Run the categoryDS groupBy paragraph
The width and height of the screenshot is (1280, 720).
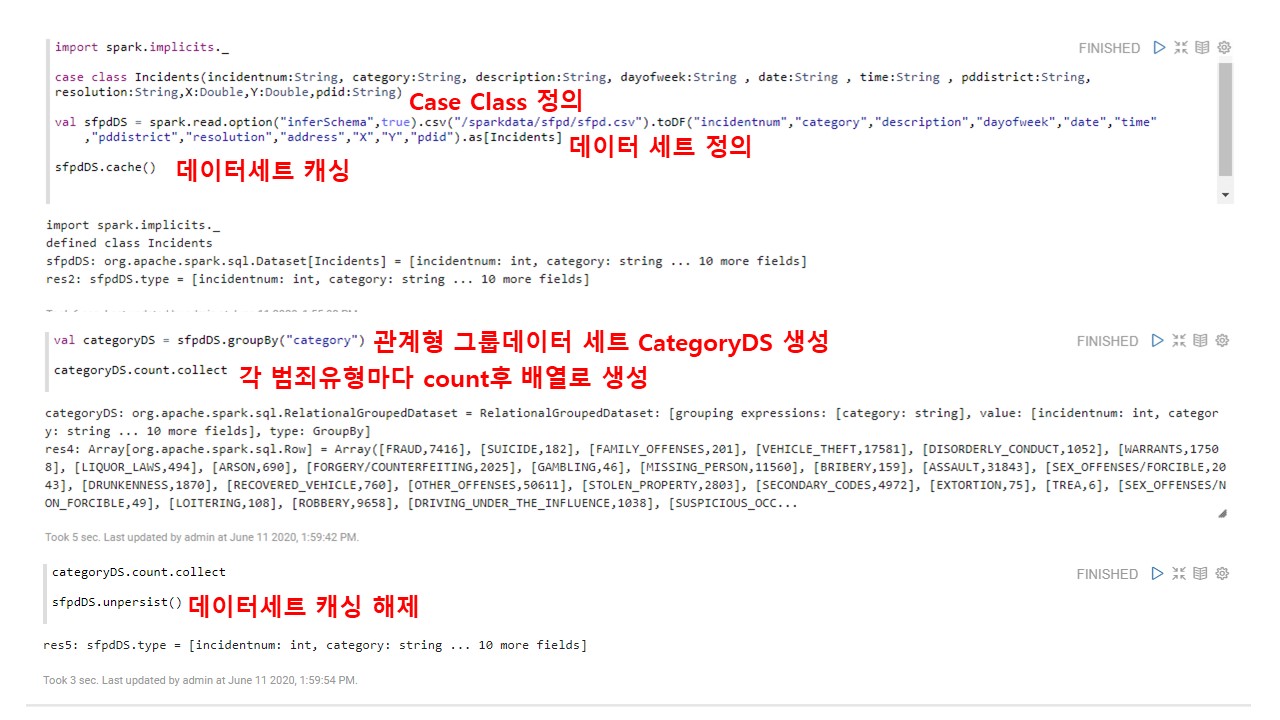[x=1158, y=340]
